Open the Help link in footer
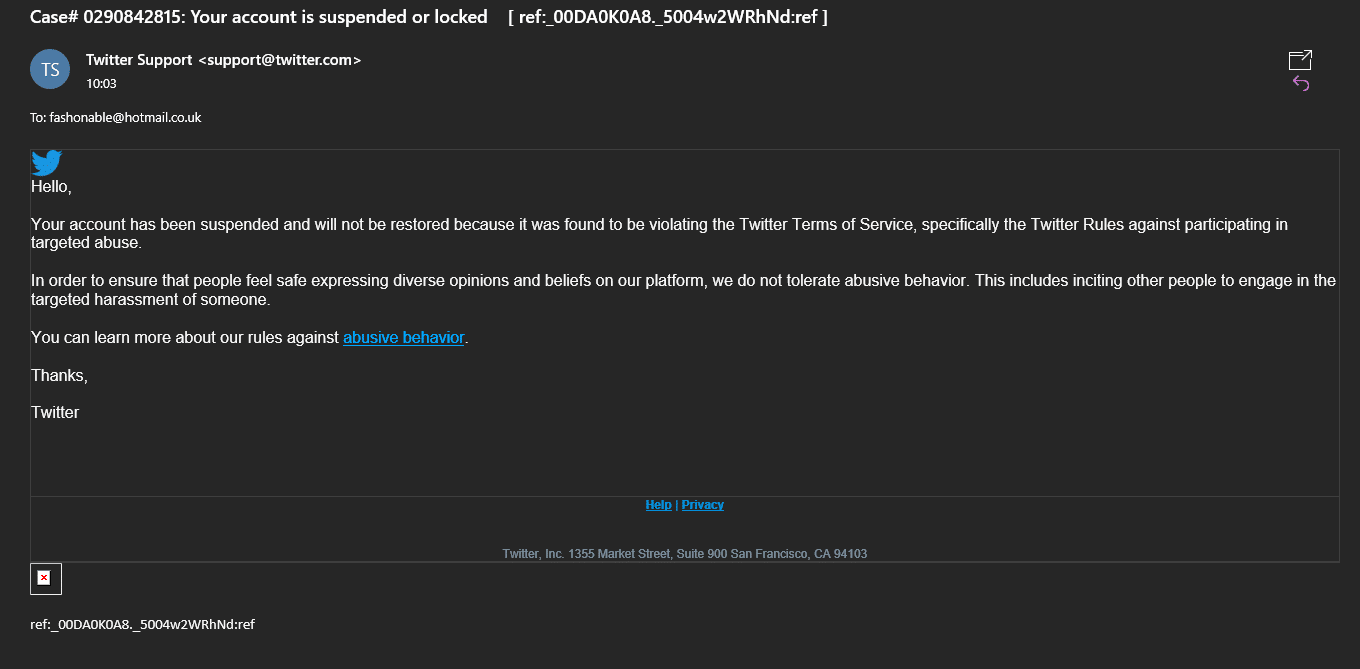Viewport: 1360px width, 669px height. pos(659,505)
